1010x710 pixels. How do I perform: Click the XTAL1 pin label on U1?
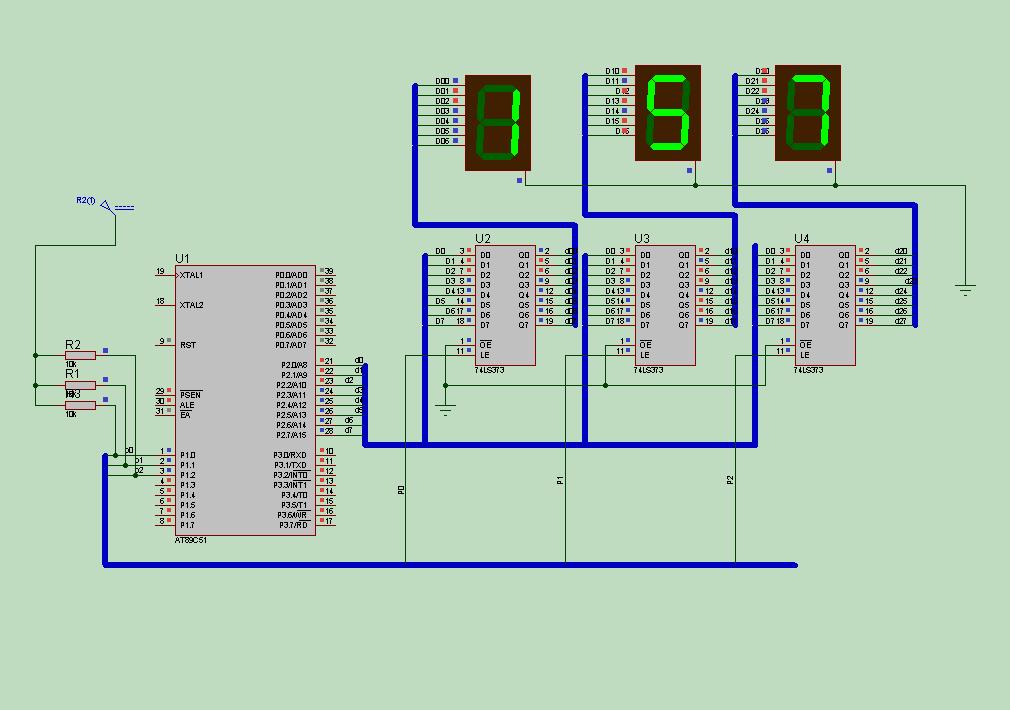point(191,275)
